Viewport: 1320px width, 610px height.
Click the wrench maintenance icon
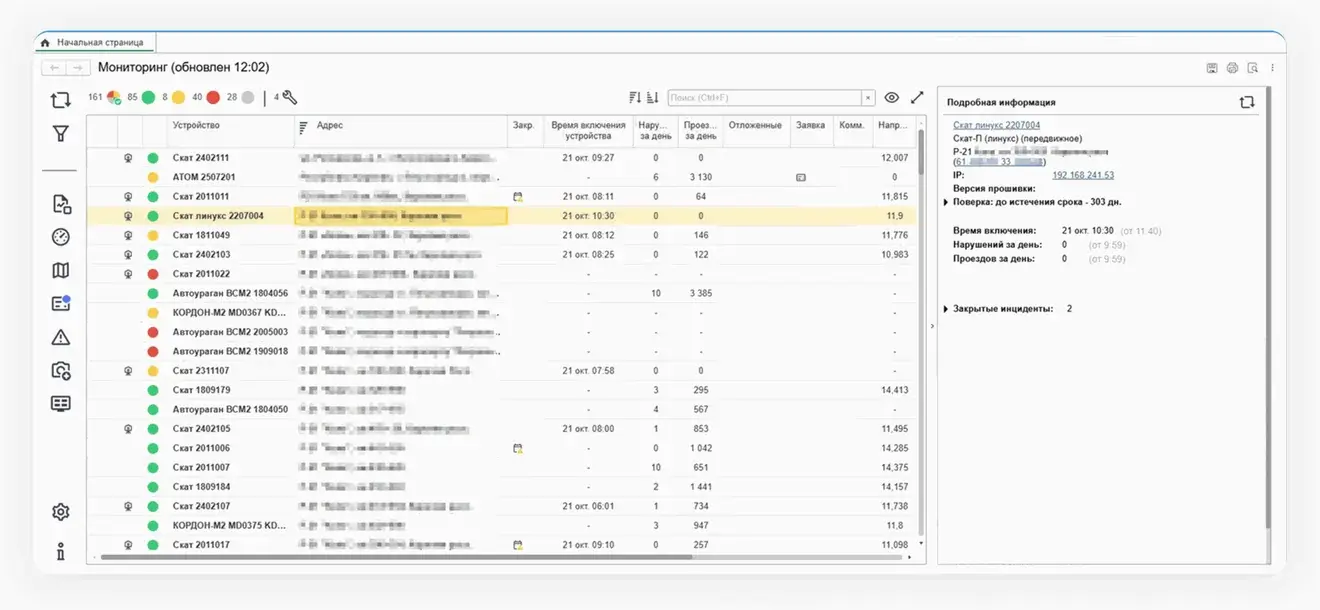290,97
